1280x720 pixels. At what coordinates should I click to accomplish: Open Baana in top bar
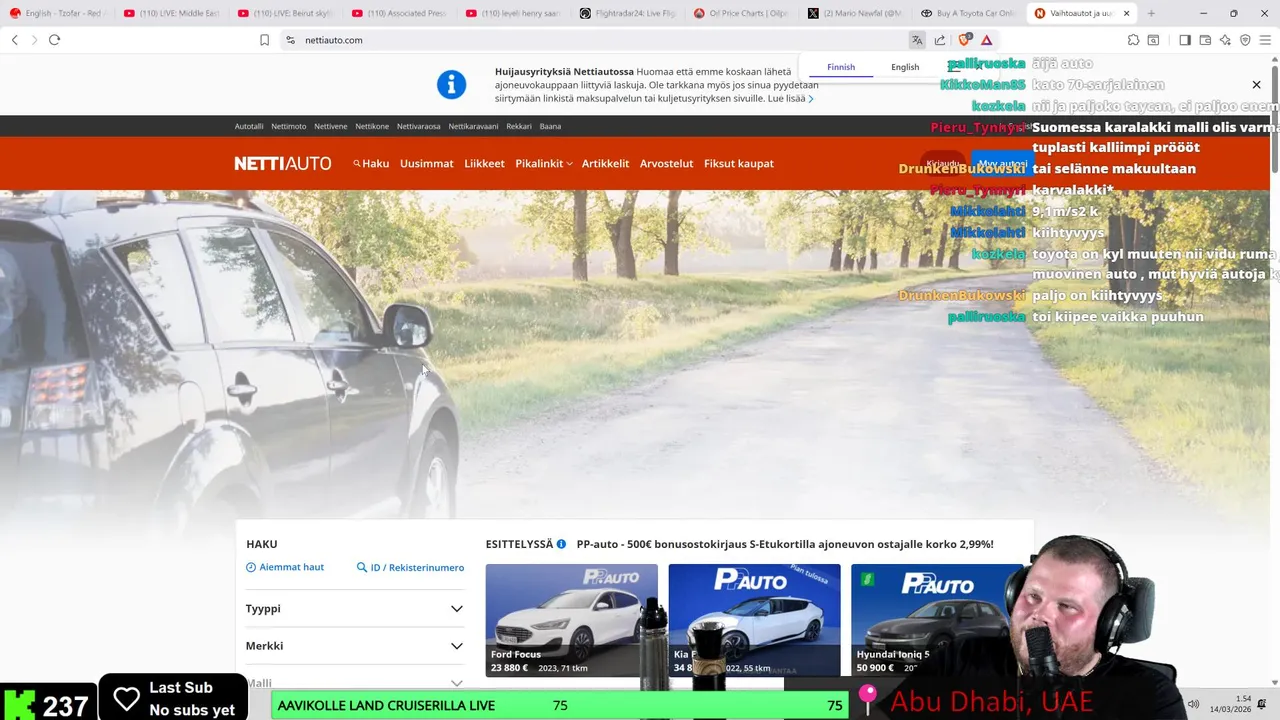[x=550, y=126]
